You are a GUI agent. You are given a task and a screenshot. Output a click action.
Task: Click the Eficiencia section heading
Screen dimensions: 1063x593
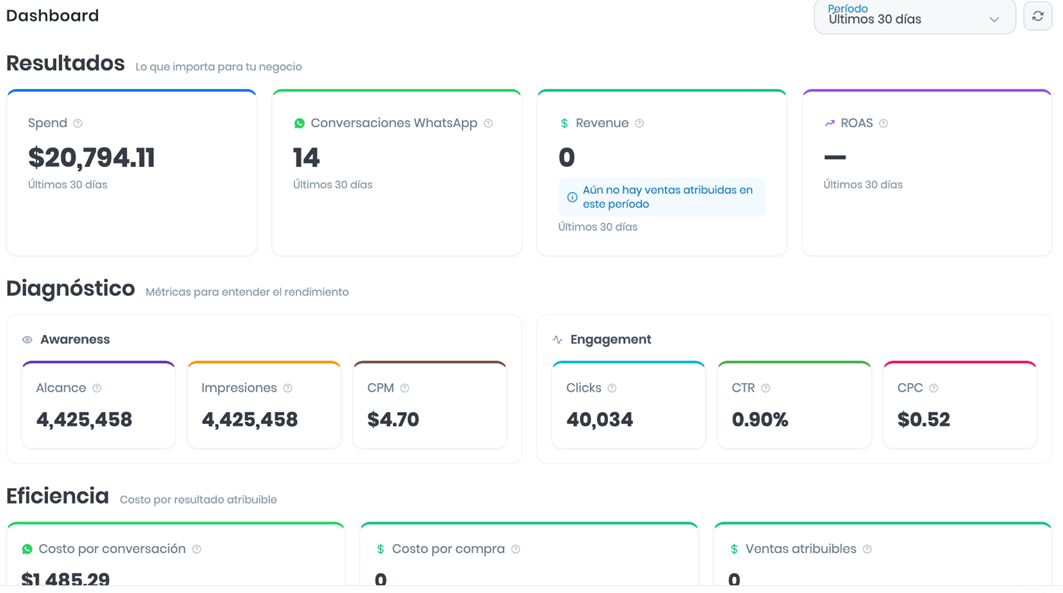(x=58, y=496)
